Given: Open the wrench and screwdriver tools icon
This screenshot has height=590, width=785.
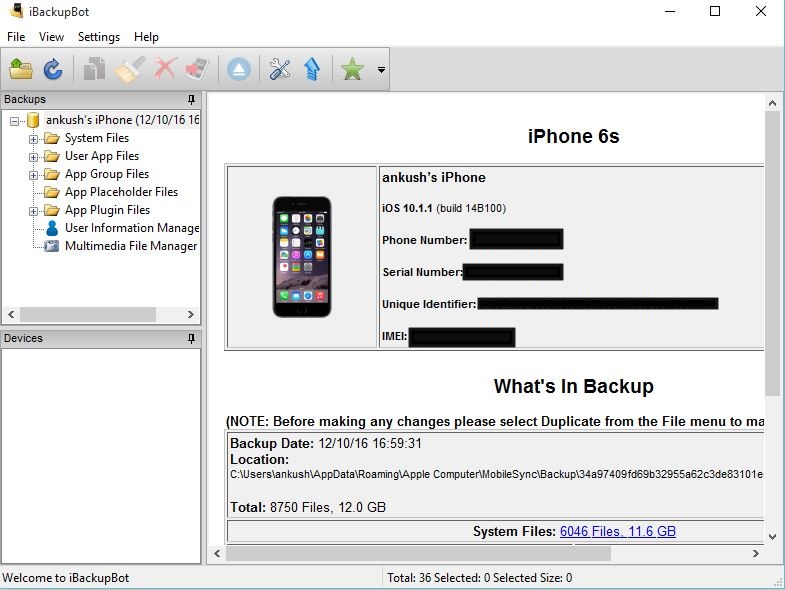Looking at the screenshot, I should pyautogui.click(x=279, y=69).
